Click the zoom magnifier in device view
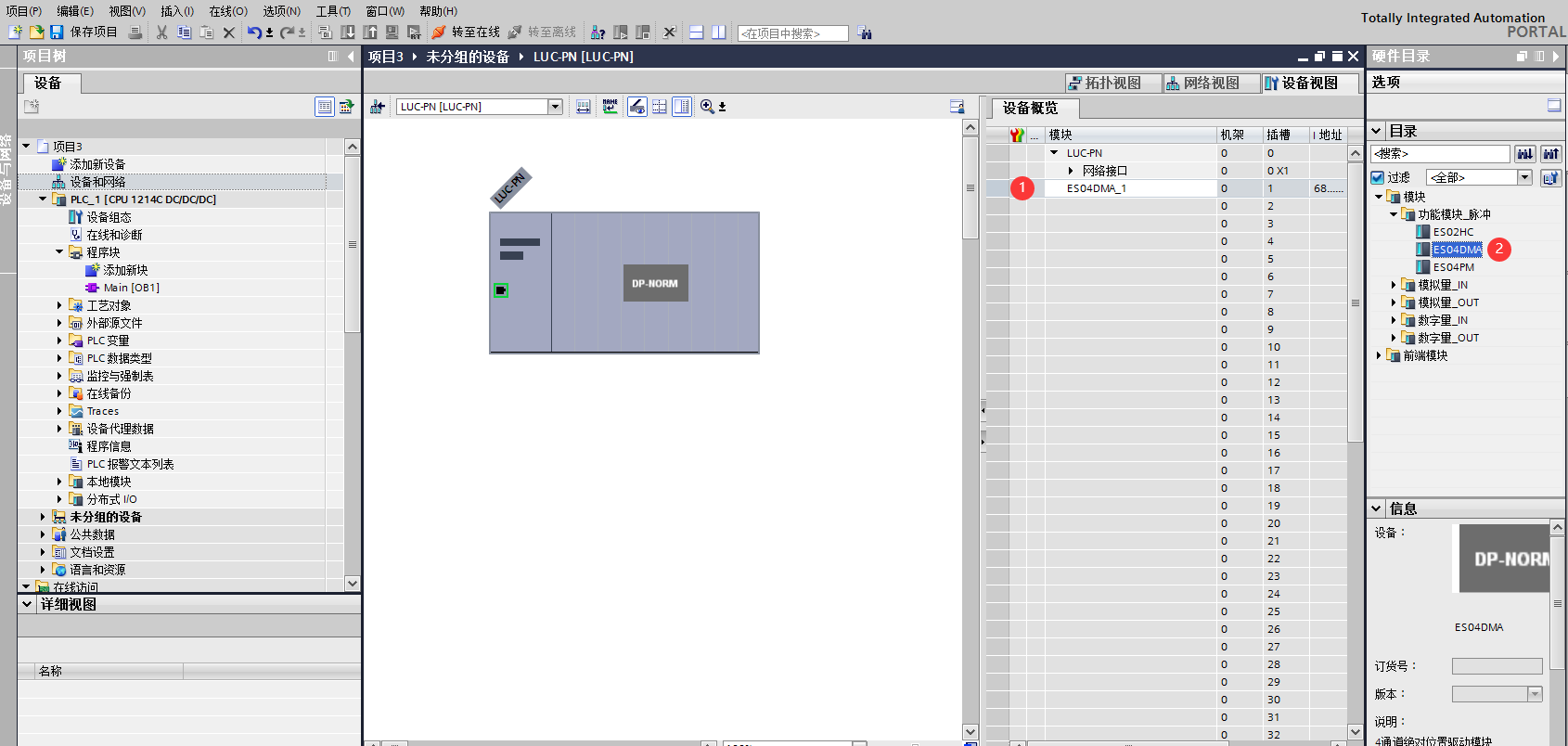Screen dimensions: 1568x746 point(707,107)
